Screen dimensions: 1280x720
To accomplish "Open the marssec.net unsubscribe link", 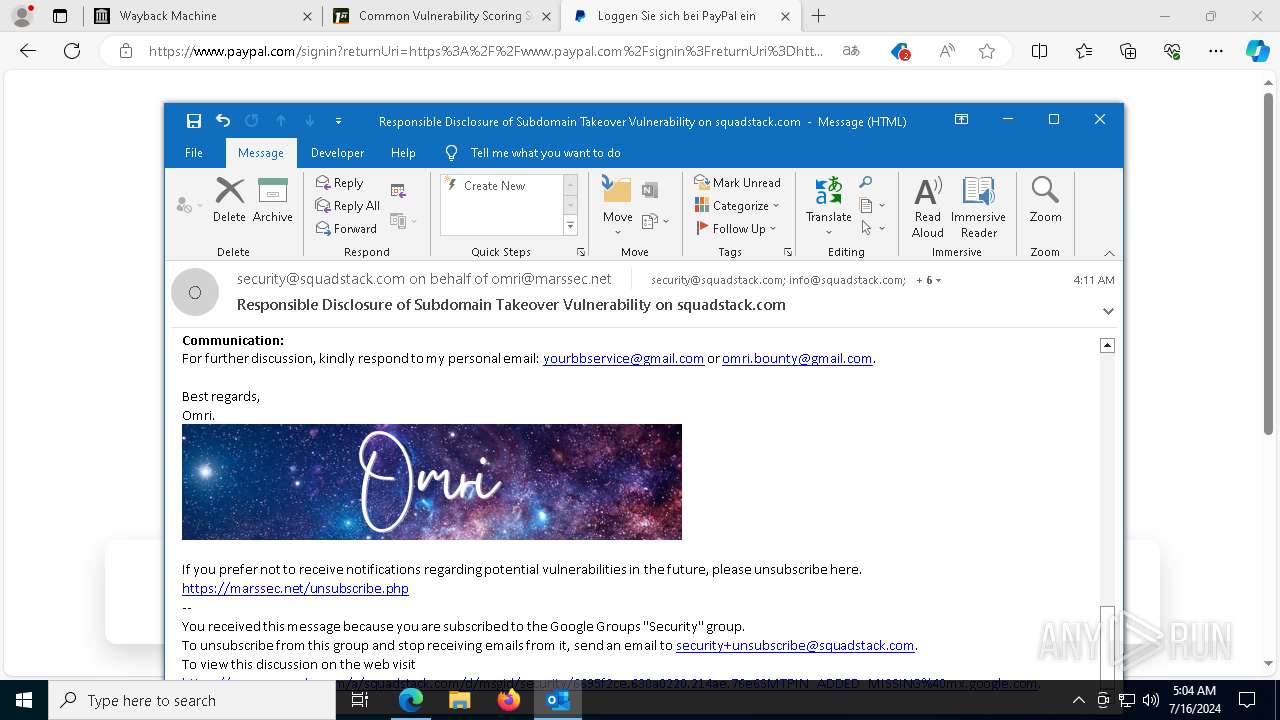I will pyautogui.click(x=295, y=588).
